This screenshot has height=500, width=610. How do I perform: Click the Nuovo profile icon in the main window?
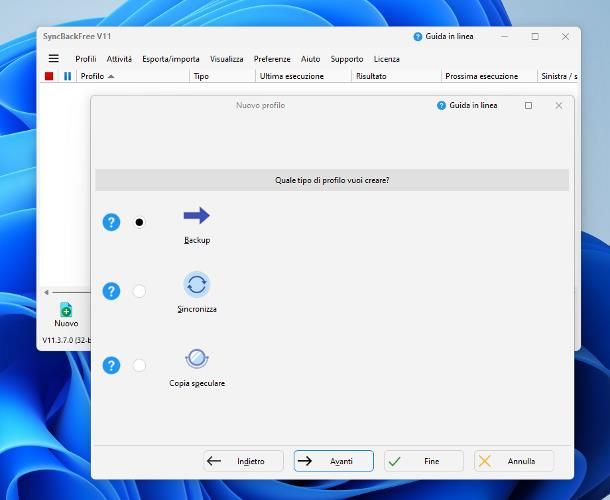coord(66,310)
